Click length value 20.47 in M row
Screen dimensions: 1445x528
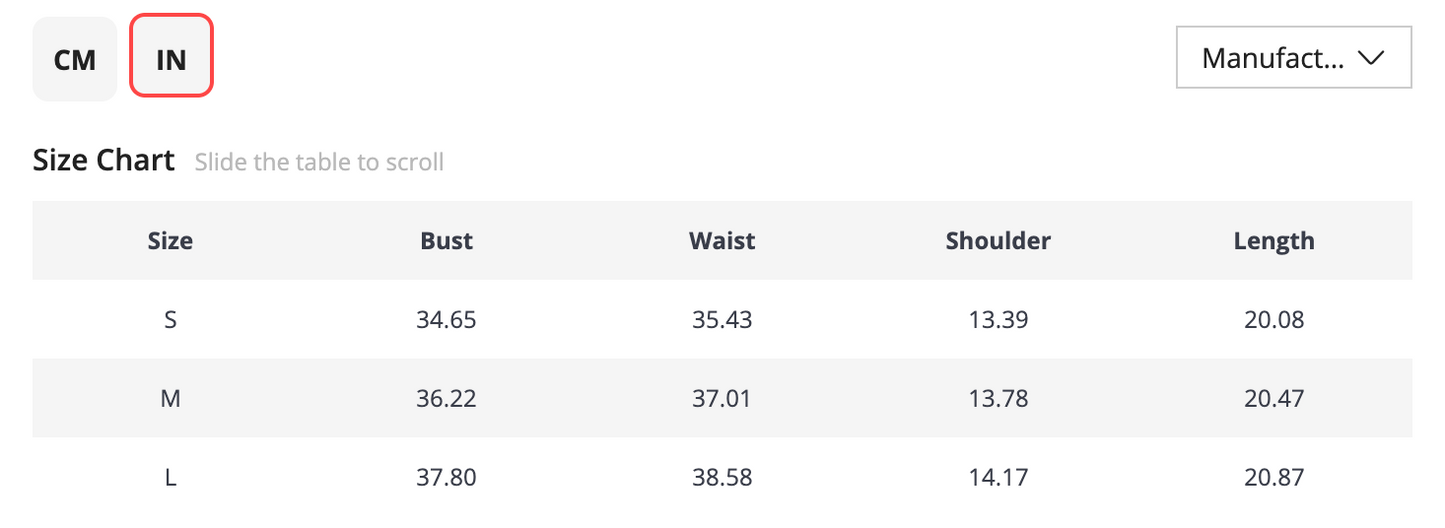pos(1274,399)
